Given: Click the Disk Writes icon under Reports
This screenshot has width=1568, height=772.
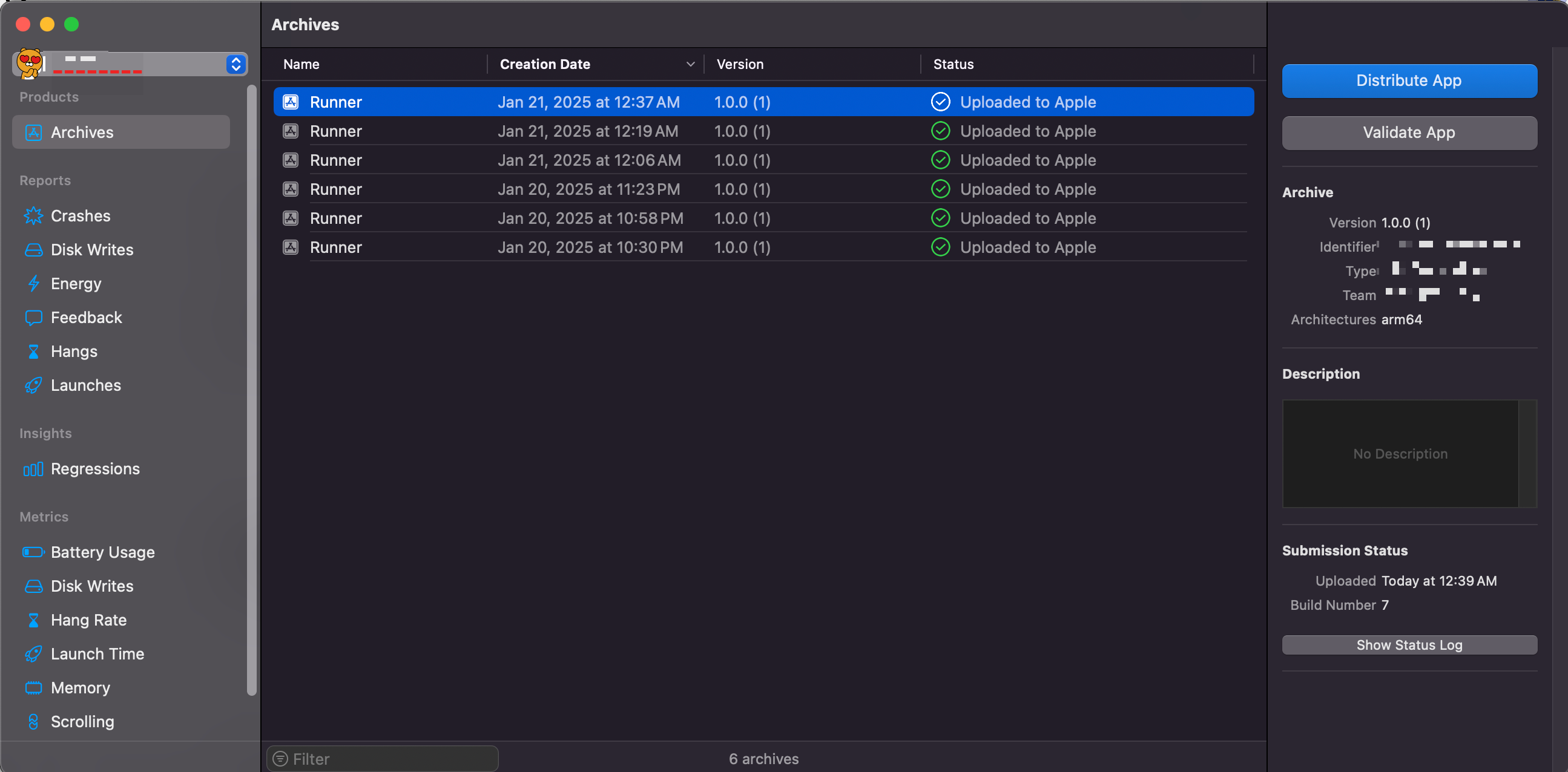Looking at the screenshot, I should click(33, 250).
